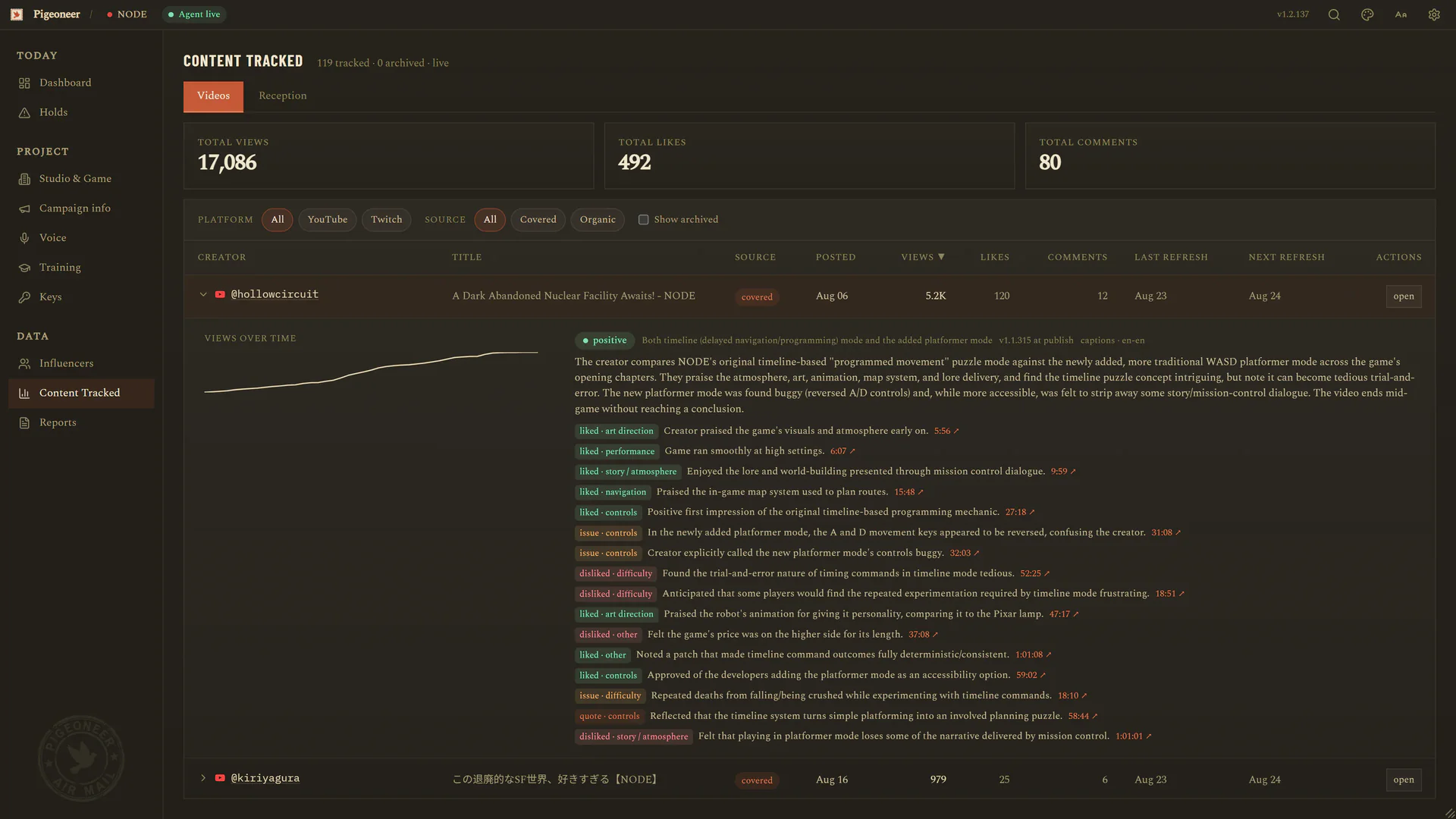Select the All platform filter

tap(278, 220)
